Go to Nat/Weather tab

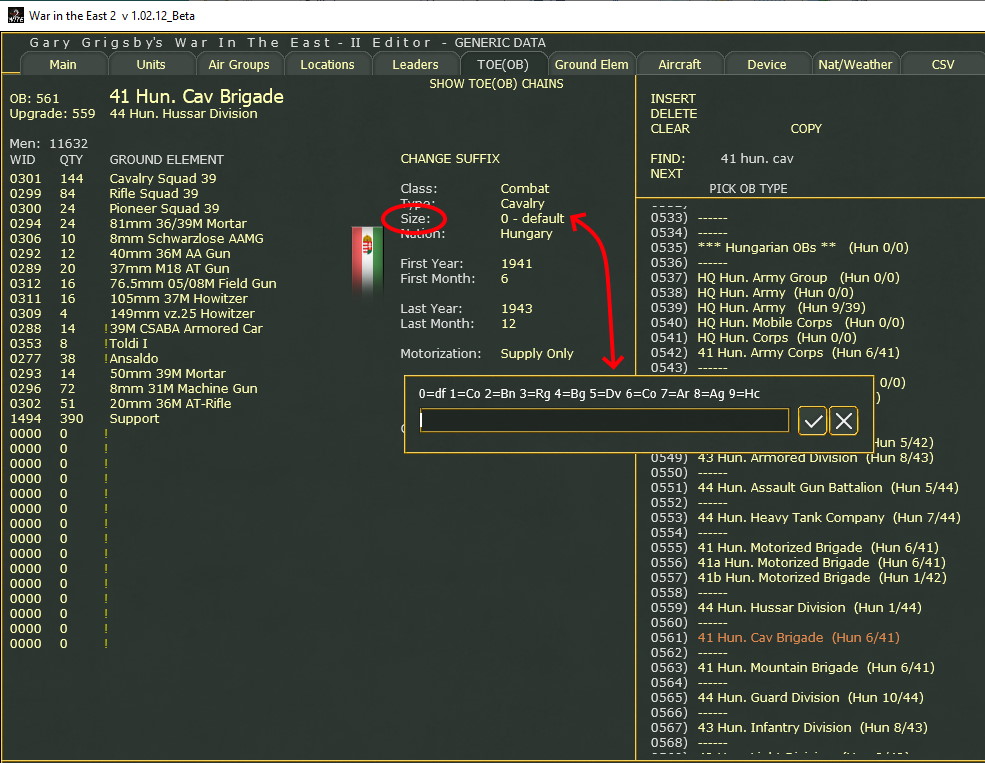click(x=855, y=65)
